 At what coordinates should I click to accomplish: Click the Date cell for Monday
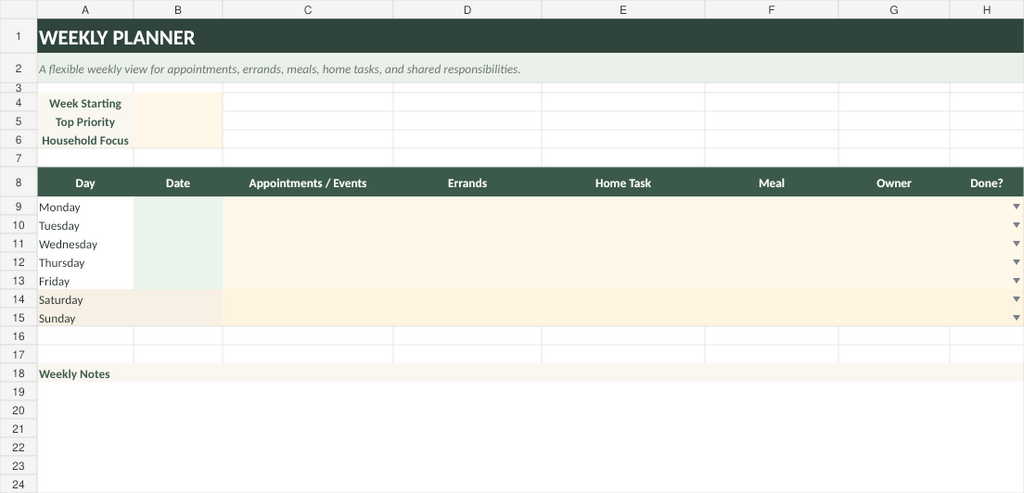[x=178, y=207]
